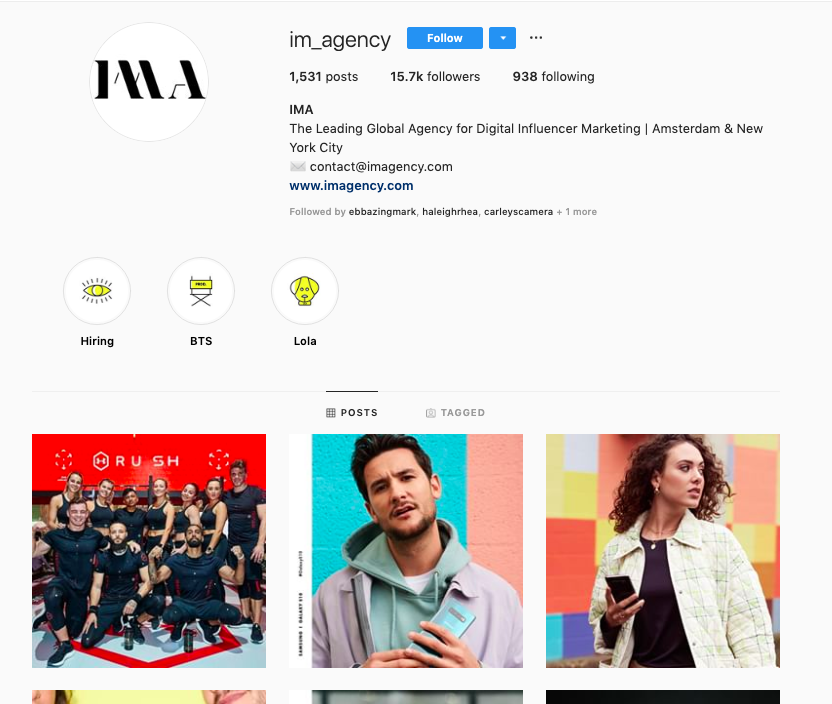View the 15.7k followers list

pos(435,77)
